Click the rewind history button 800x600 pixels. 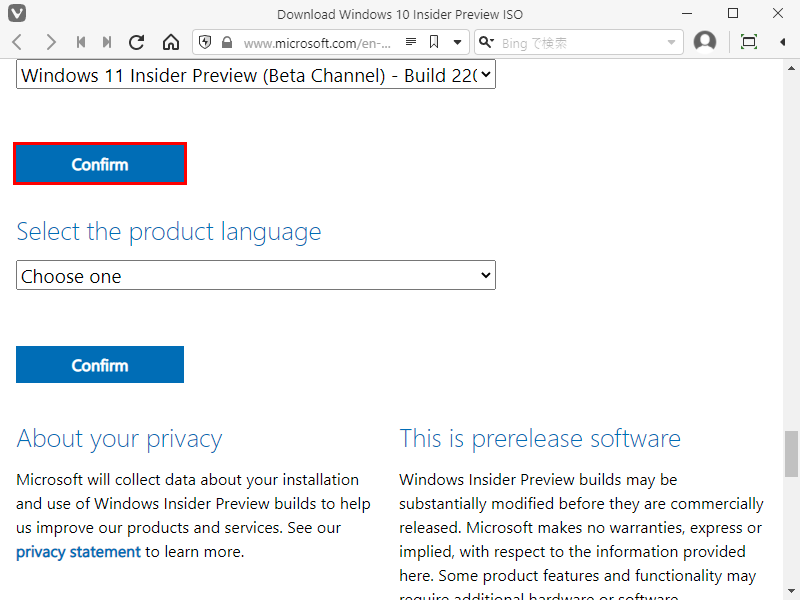[81, 42]
